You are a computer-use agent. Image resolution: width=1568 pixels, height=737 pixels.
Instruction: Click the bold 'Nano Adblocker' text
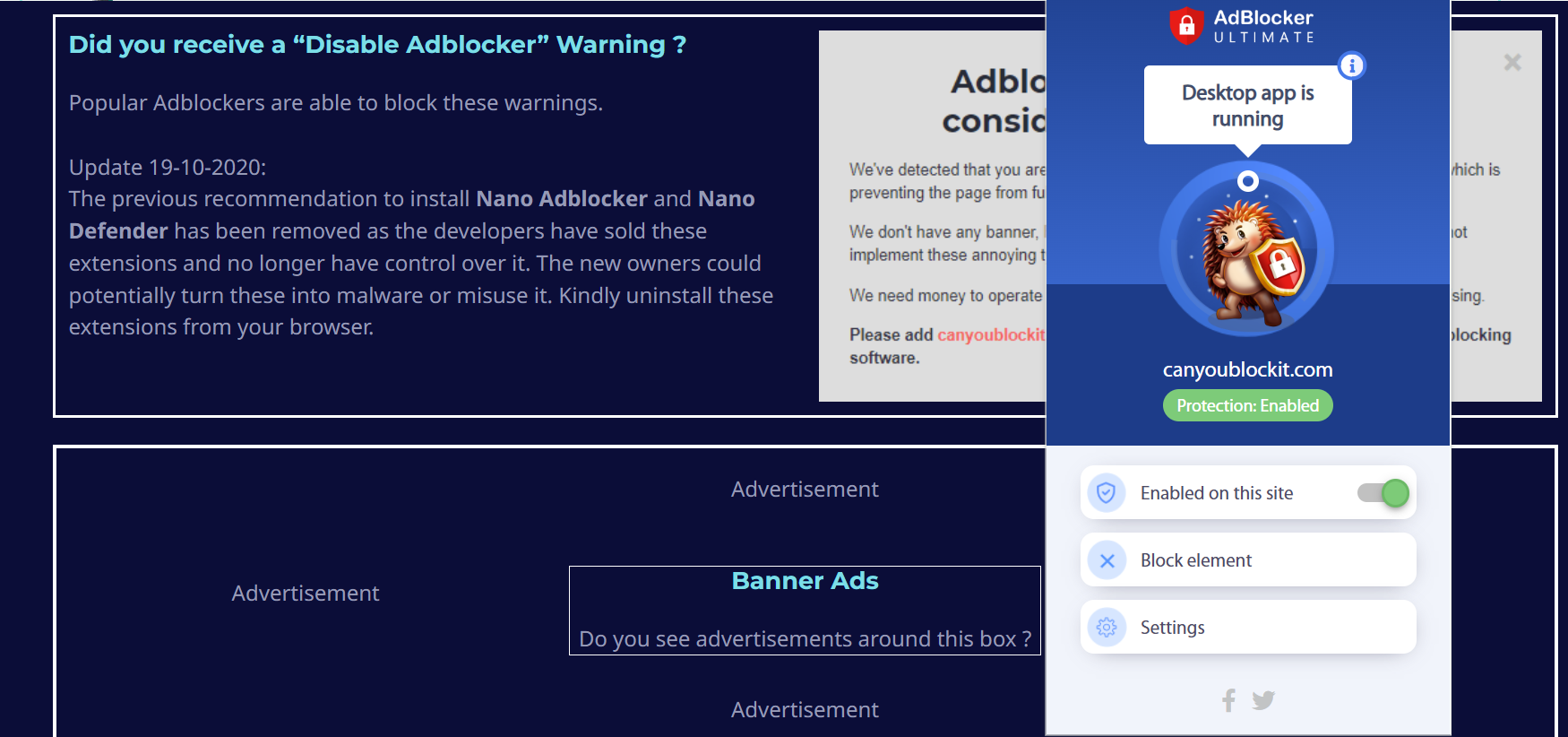562,199
